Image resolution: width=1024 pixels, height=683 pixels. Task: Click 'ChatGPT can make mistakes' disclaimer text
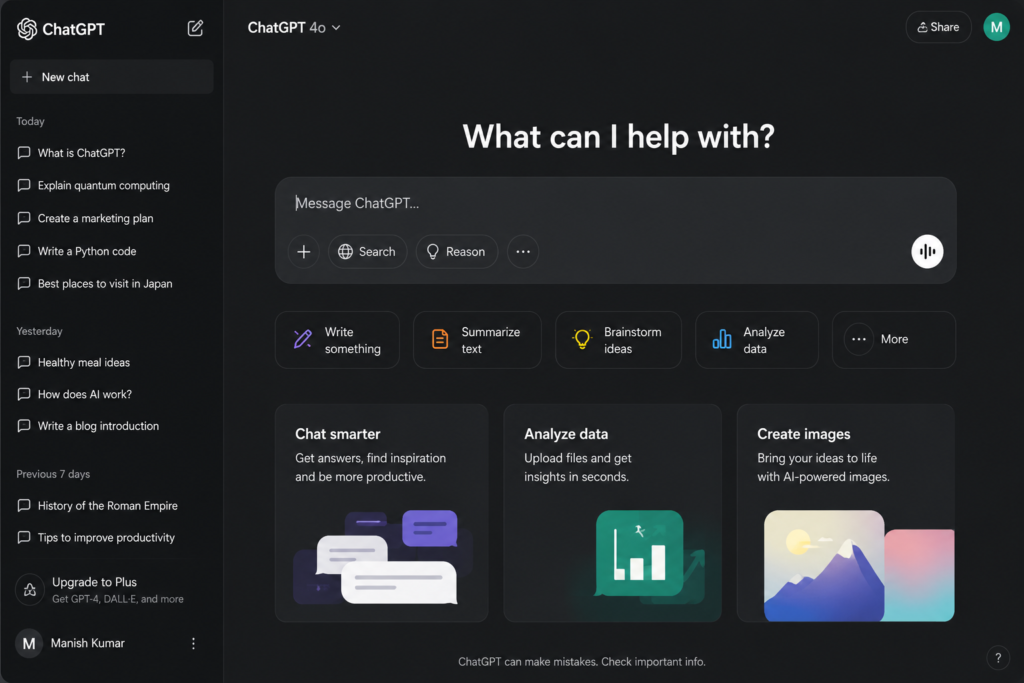coord(582,661)
